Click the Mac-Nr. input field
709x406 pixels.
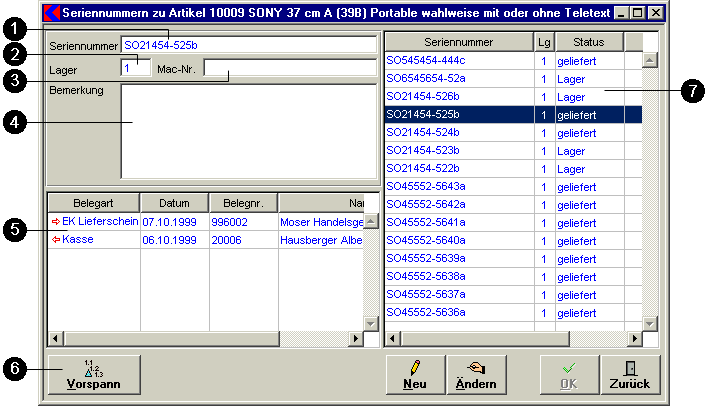click(x=289, y=70)
